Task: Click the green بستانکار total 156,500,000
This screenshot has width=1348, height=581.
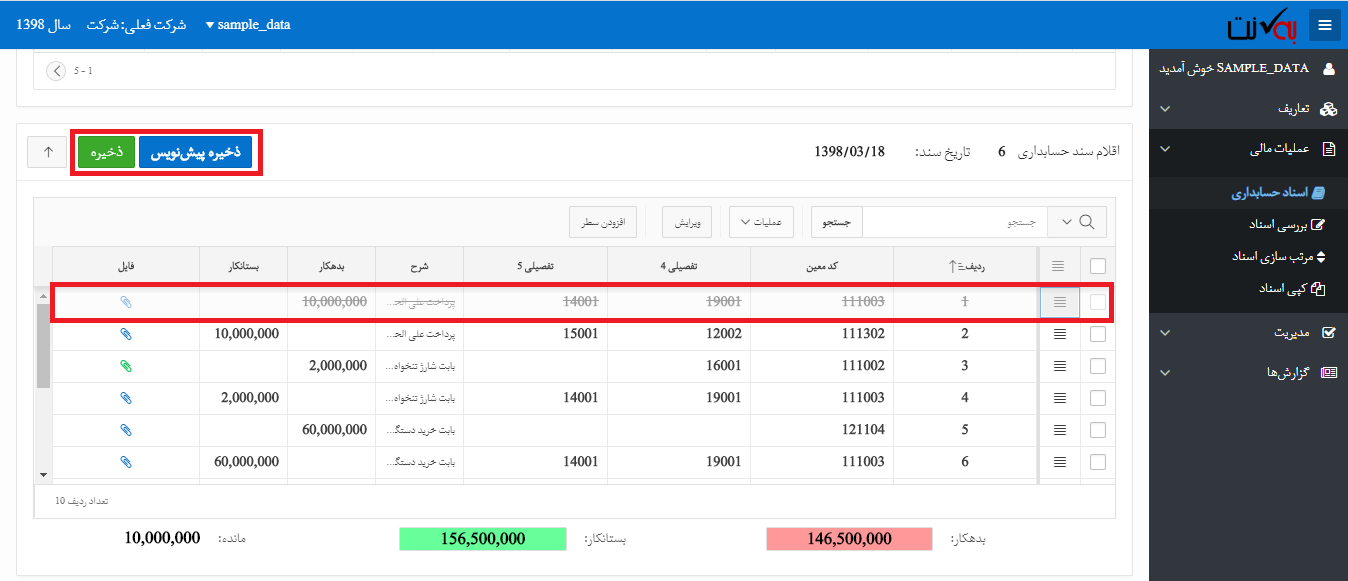Action: pyautogui.click(x=482, y=539)
